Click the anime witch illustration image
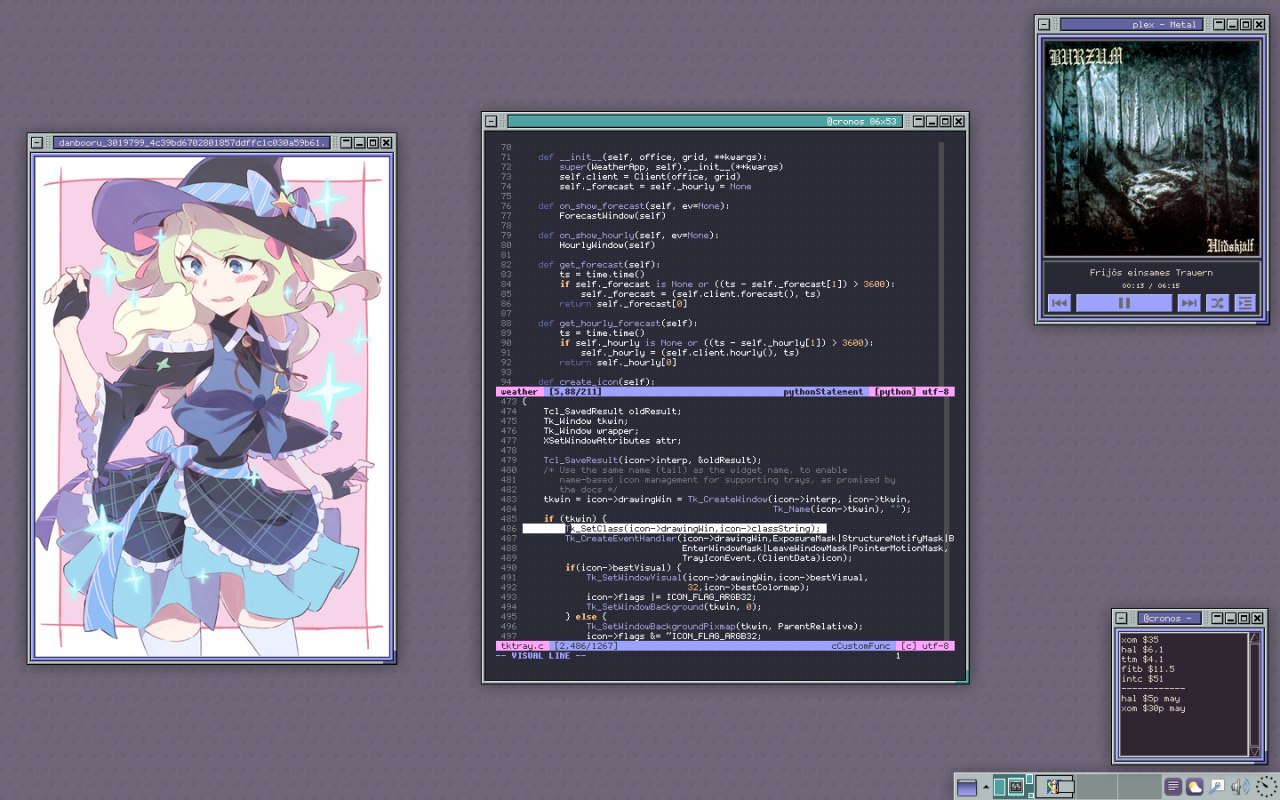 pos(212,406)
